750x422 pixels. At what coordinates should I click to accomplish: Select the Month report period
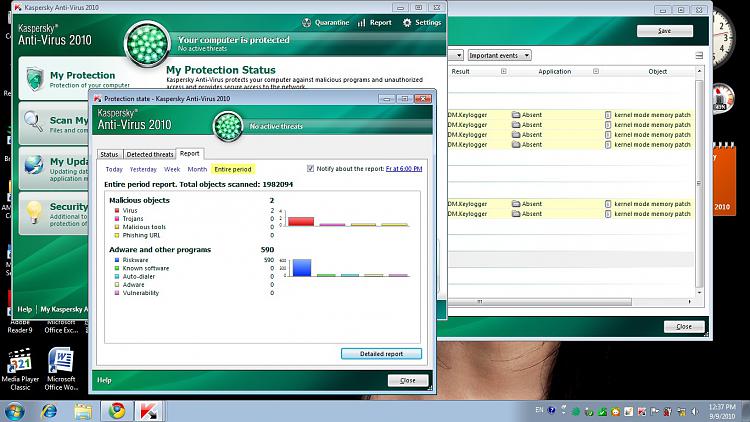point(197,169)
